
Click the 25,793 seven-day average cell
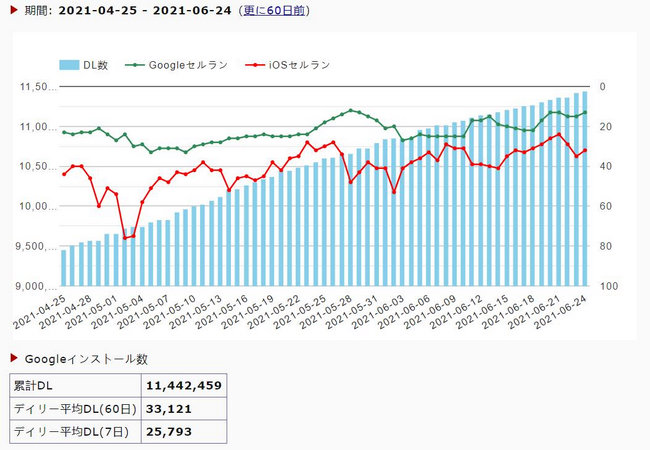tap(184, 432)
